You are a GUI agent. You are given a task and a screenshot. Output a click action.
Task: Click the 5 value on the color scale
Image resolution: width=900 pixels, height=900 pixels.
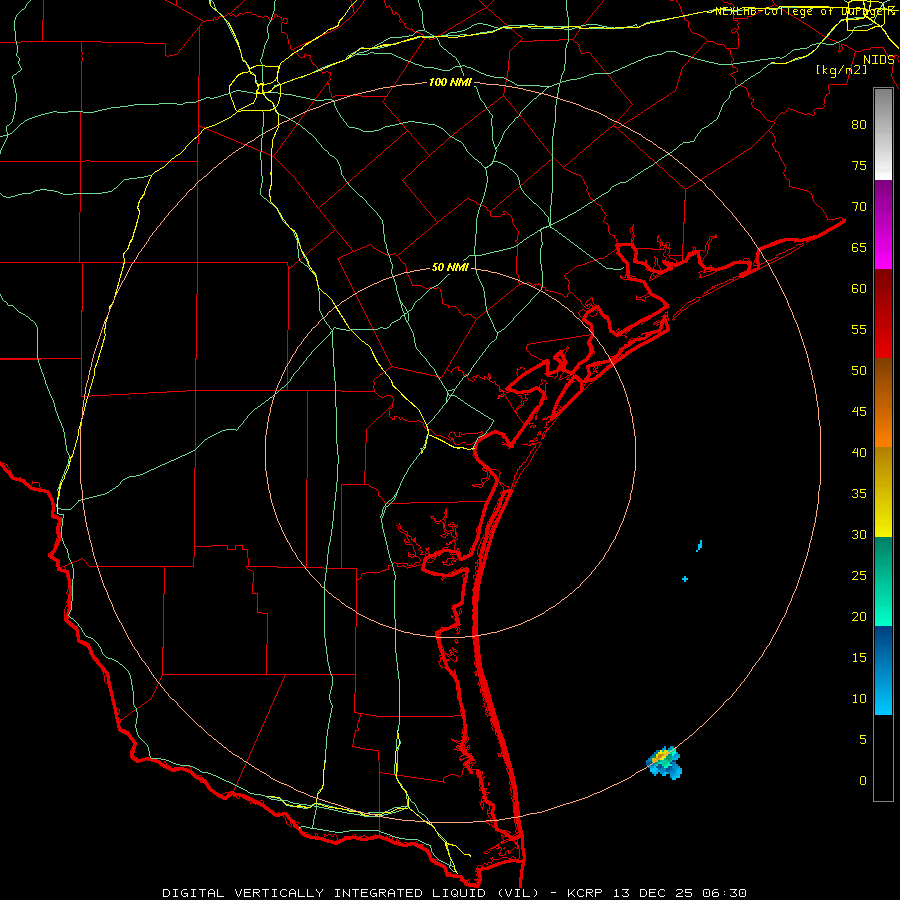coord(863,739)
